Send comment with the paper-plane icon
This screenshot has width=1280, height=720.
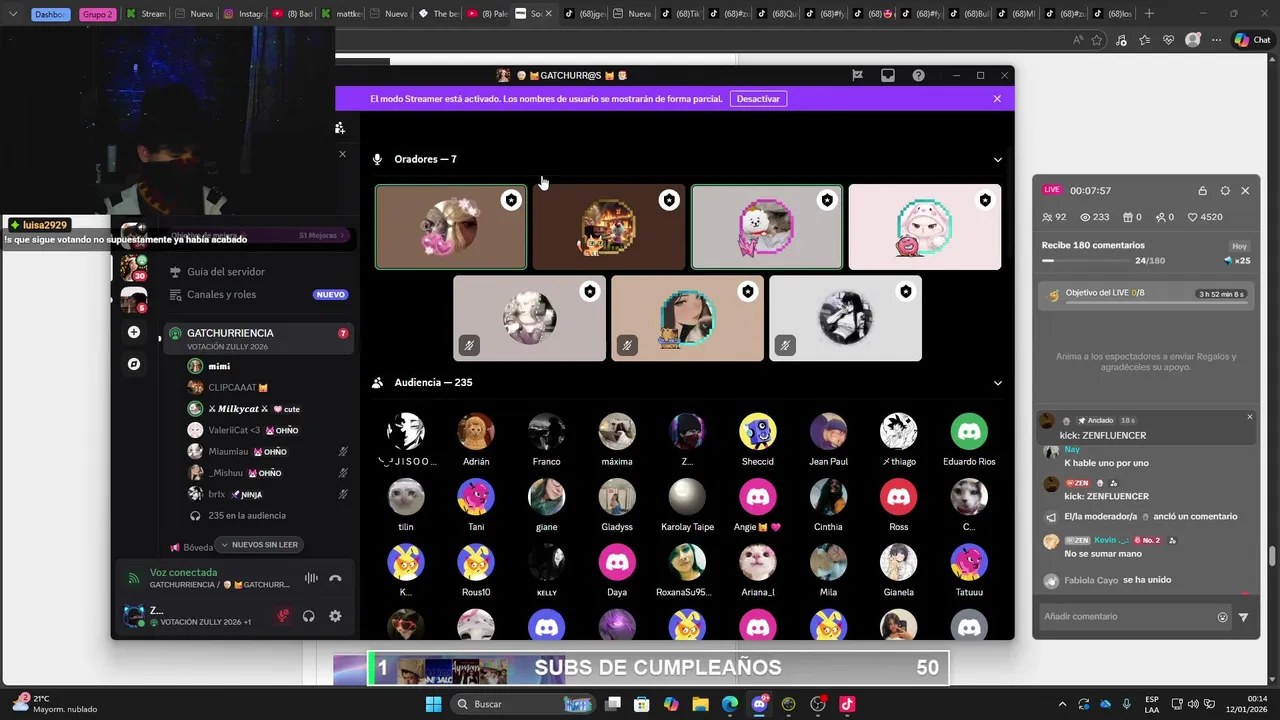(x=1243, y=617)
